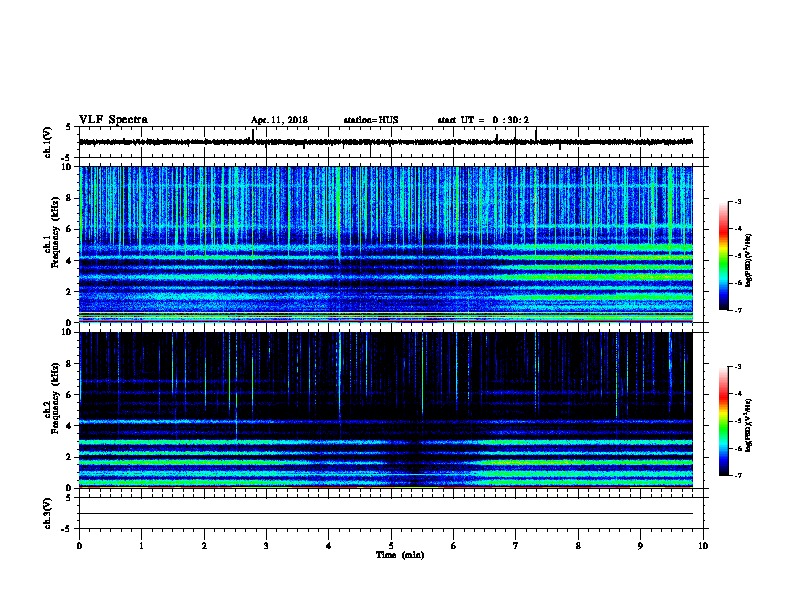792x612 pixels.
Task: Click the time axis tick label '9'
Action: coord(640,546)
